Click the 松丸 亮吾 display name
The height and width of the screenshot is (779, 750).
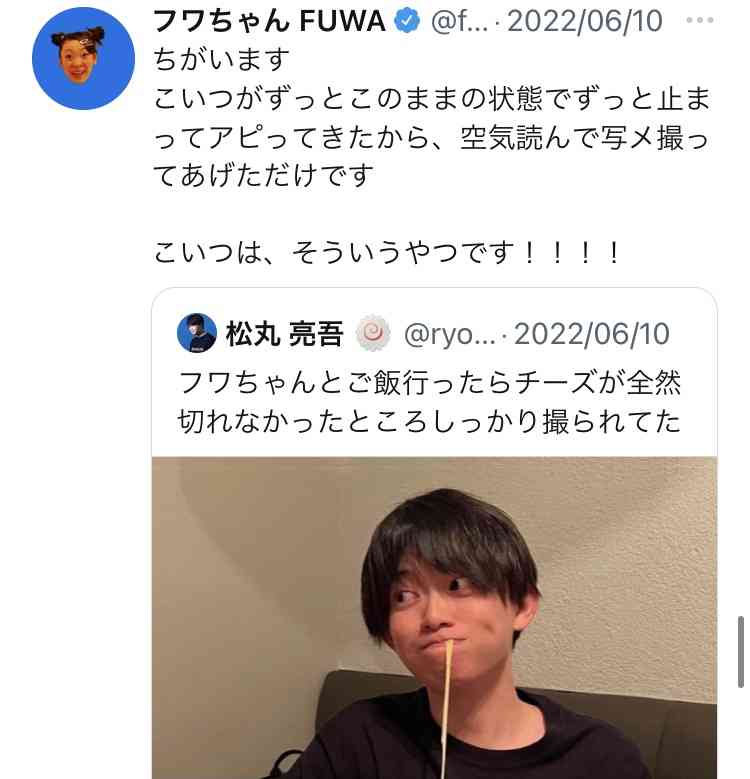284,334
